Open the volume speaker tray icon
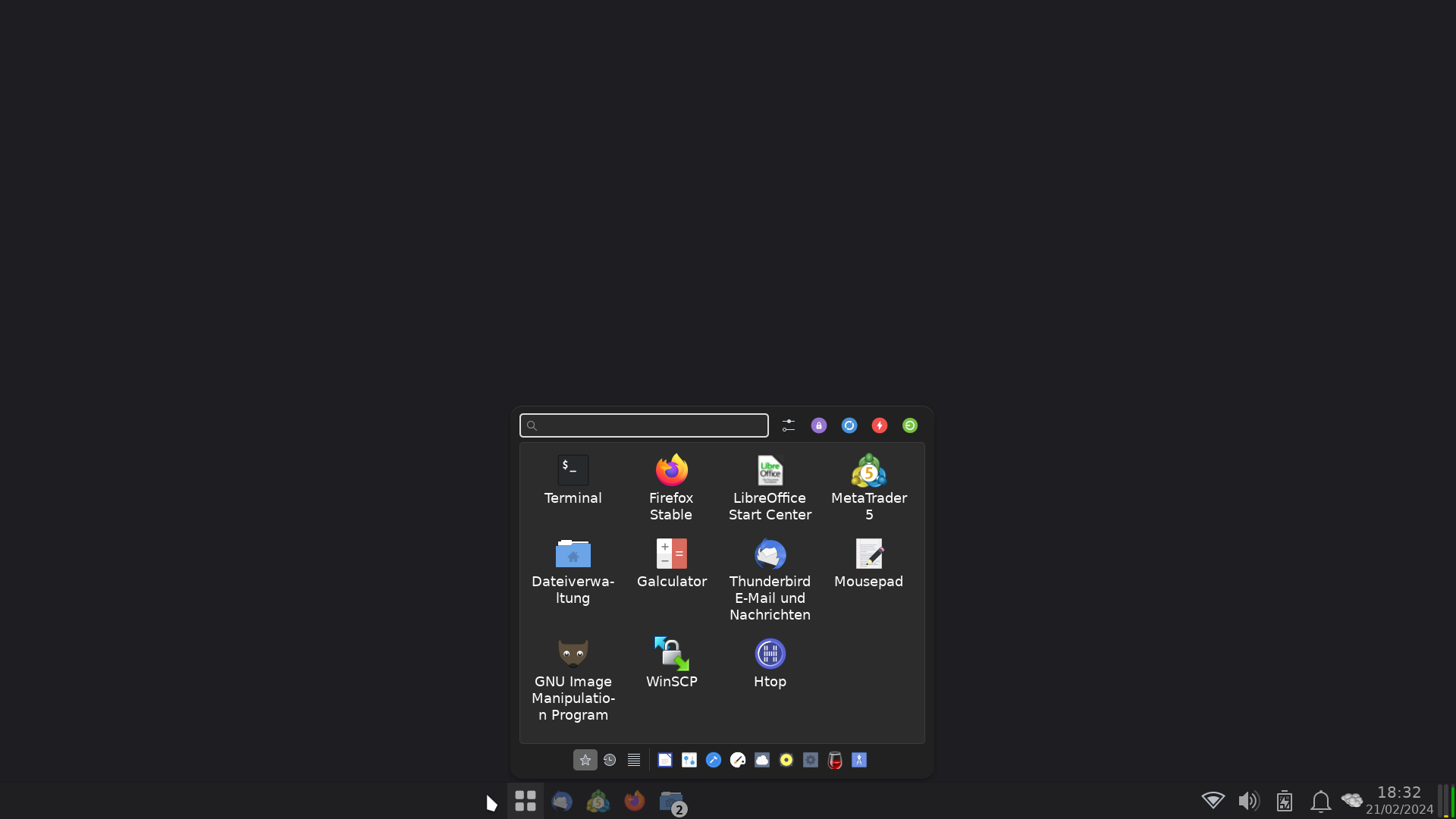1456x819 pixels. point(1248,801)
